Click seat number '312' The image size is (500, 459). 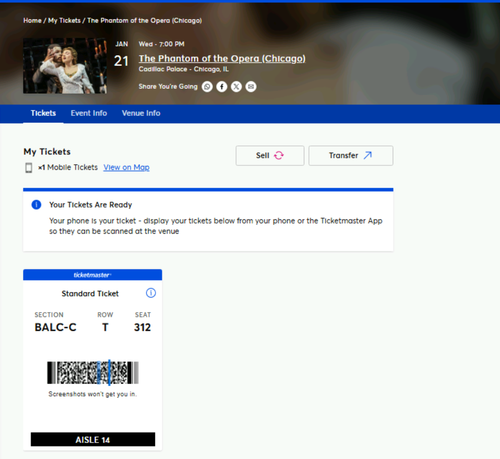click(142, 327)
